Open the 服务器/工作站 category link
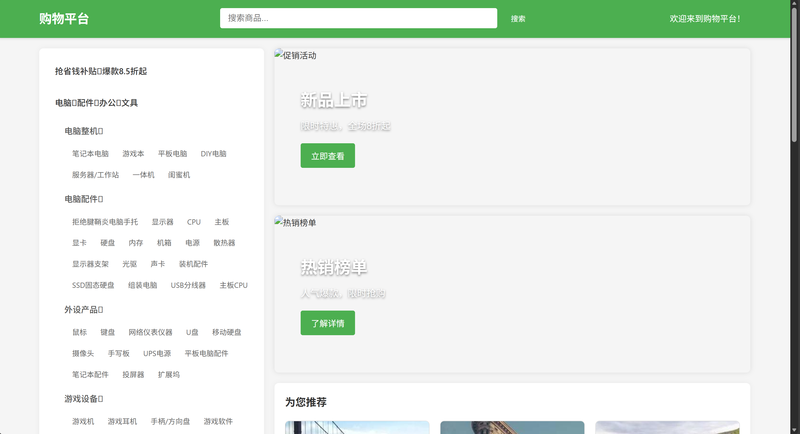This screenshot has width=800, height=434. pos(95,175)
